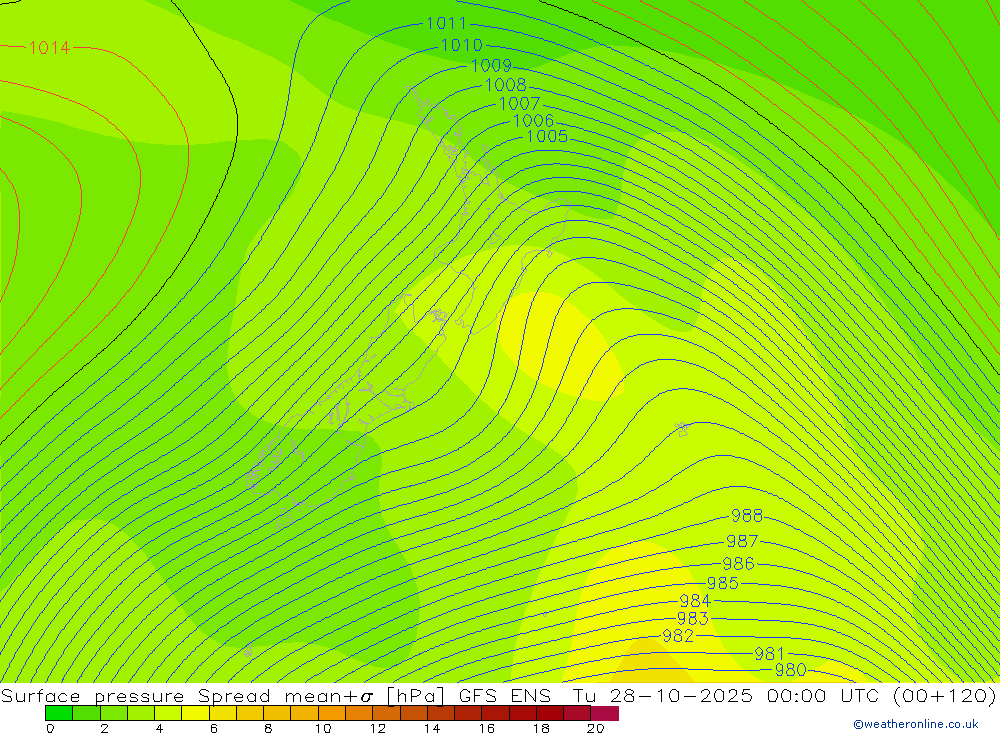
Task: Click the 1008 isobar label
Action: coord(506,85)
